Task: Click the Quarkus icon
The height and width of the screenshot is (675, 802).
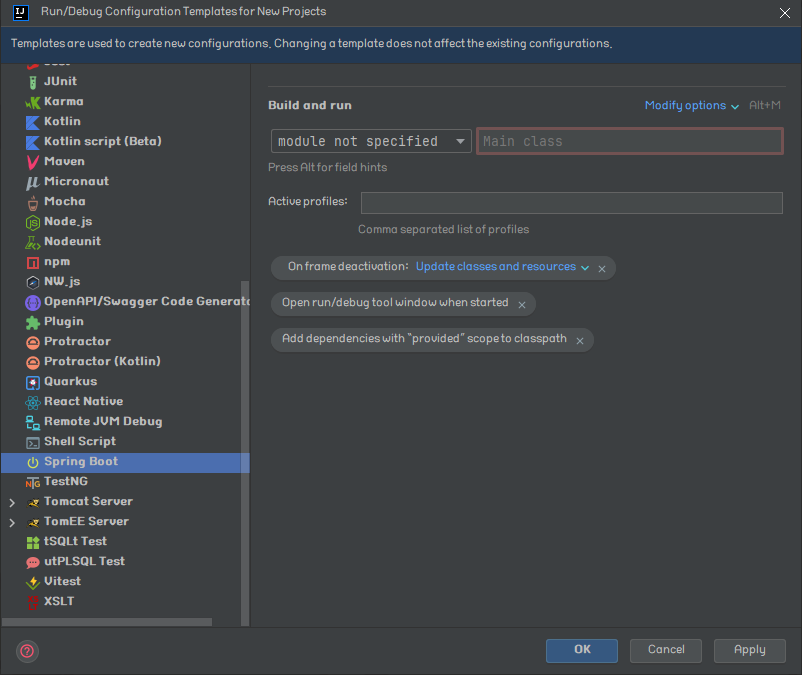Action: pyautogui.click(x=33, y=382)
